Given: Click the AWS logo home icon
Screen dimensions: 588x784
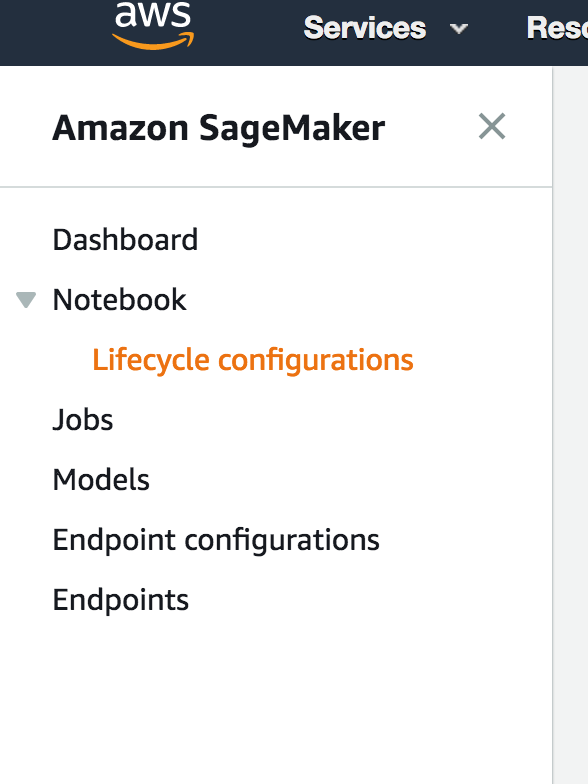Looking at the screenshot, I should 153,25.
